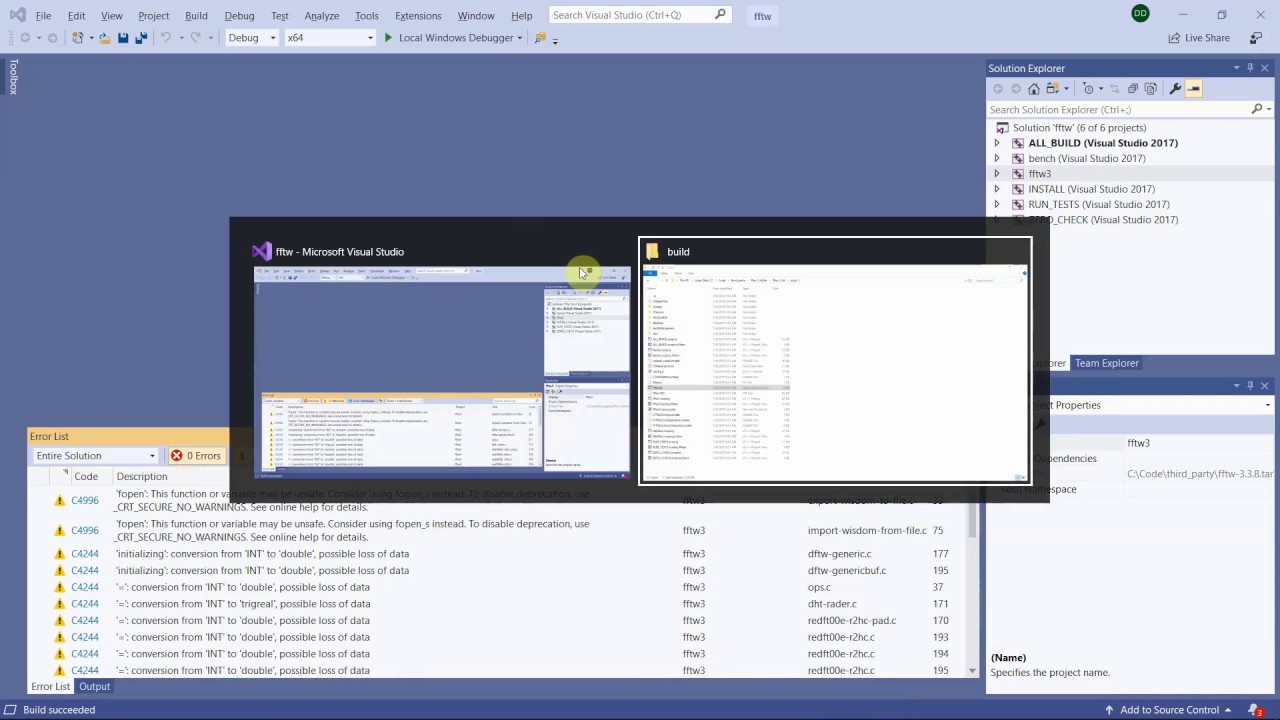Open the Debug configuration dropdown
The width and height of the screenshot is (1280, 720).
coord(252,38)
